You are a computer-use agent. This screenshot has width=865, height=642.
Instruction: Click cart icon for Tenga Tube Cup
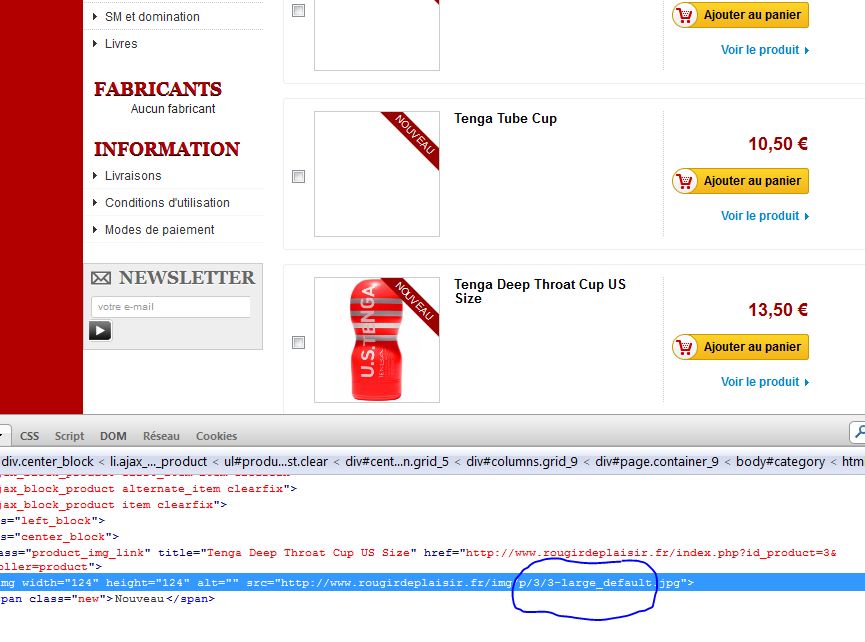click(685, 181)
